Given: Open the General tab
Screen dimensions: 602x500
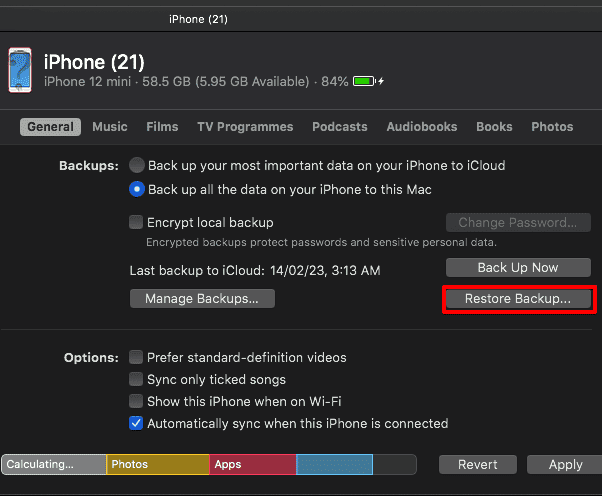Looking at the screenshot, I should (x=50, y=127).
